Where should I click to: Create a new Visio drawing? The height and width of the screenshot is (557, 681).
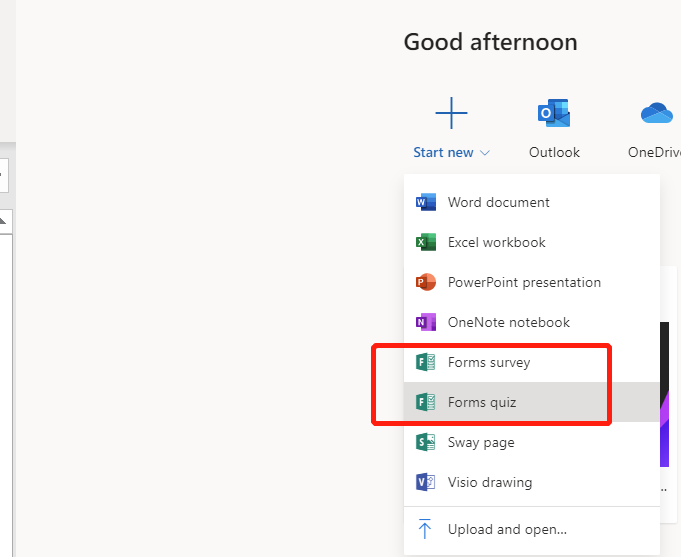coord(532,482)
